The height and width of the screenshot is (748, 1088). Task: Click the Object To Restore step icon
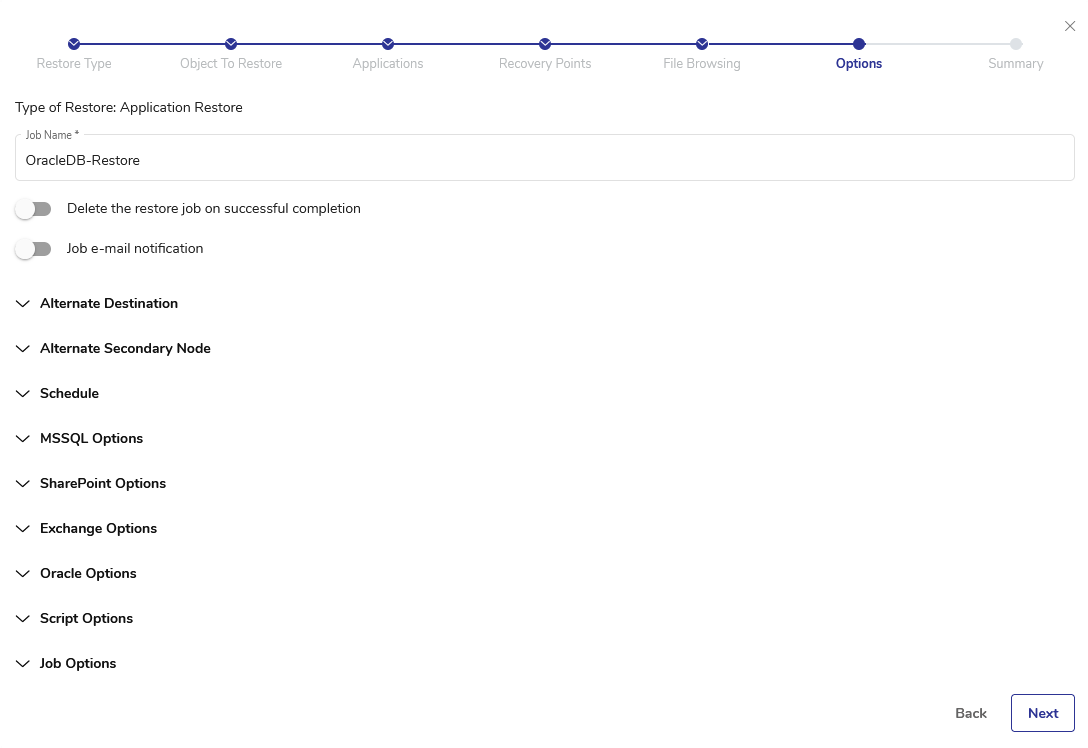coord(231,44)
